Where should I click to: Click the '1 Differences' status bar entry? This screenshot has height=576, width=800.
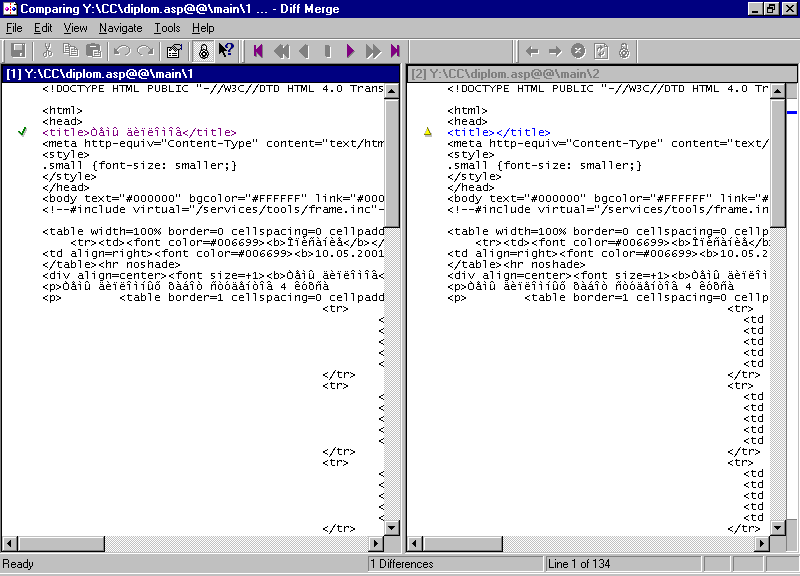456,564
